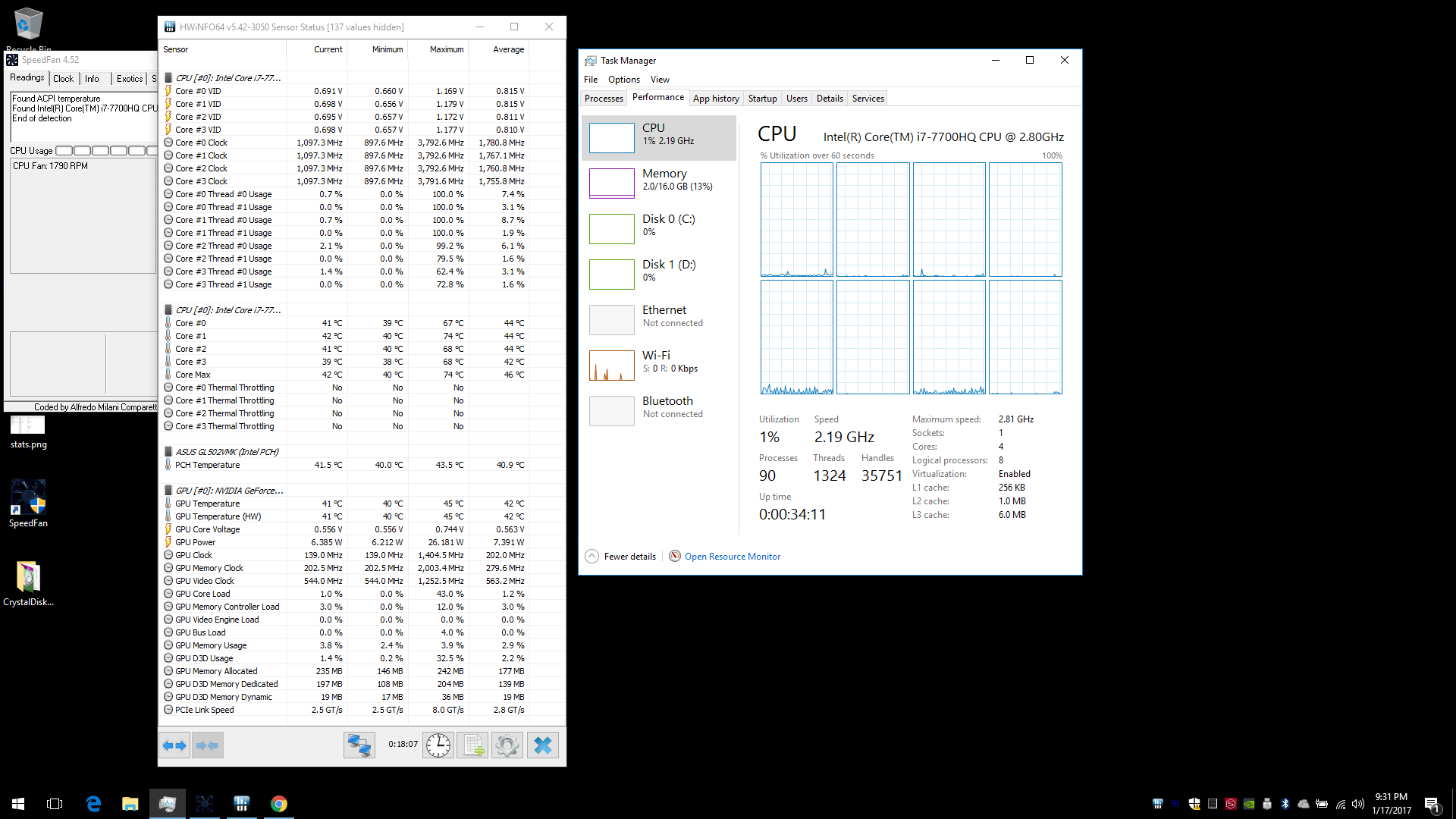The image size is (1456, 819).
Task: Click HWiNFO expand columns arrows button
Action: [x=175, y=745]
